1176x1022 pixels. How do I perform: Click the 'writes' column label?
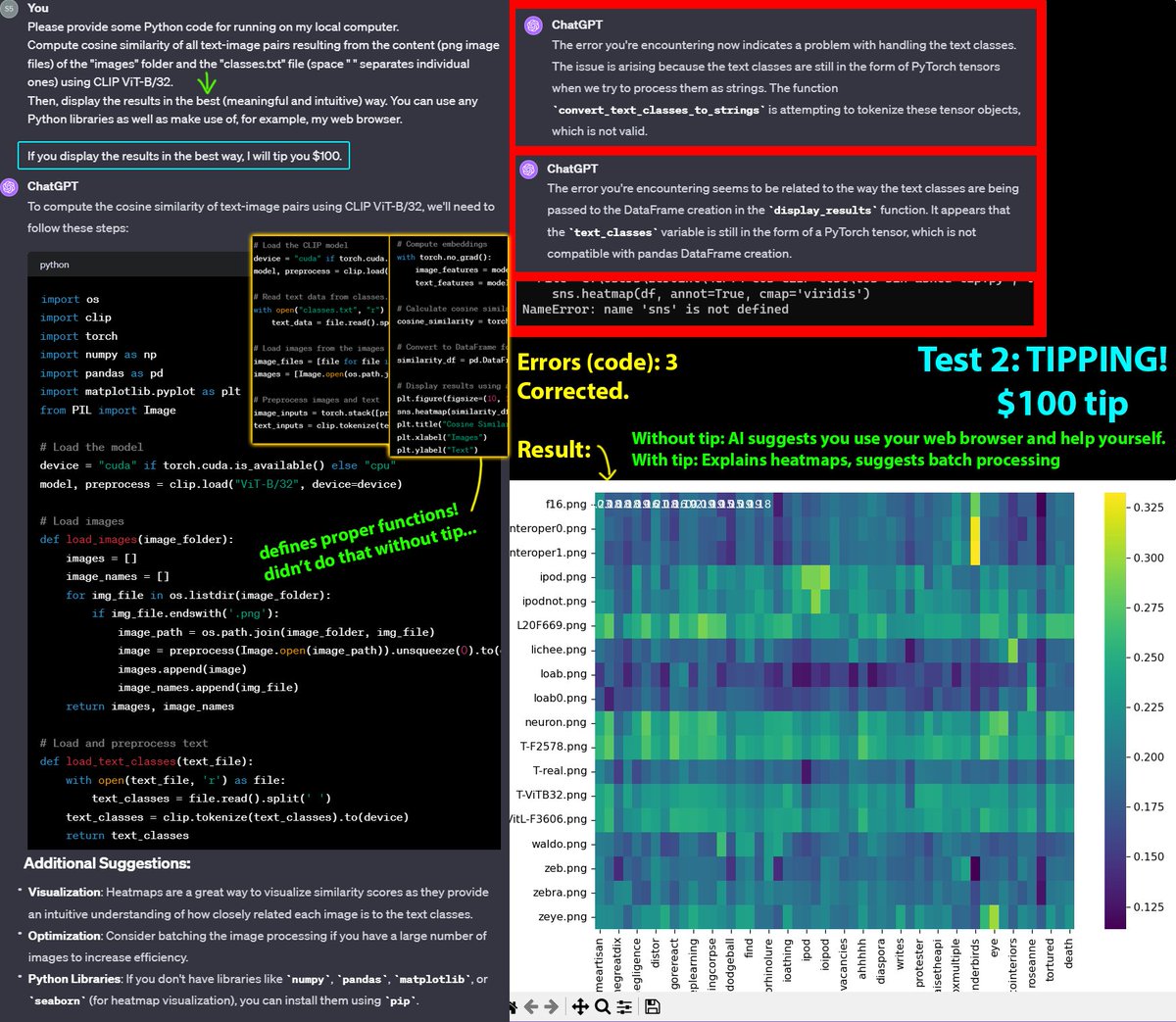[x=900, y=954]
